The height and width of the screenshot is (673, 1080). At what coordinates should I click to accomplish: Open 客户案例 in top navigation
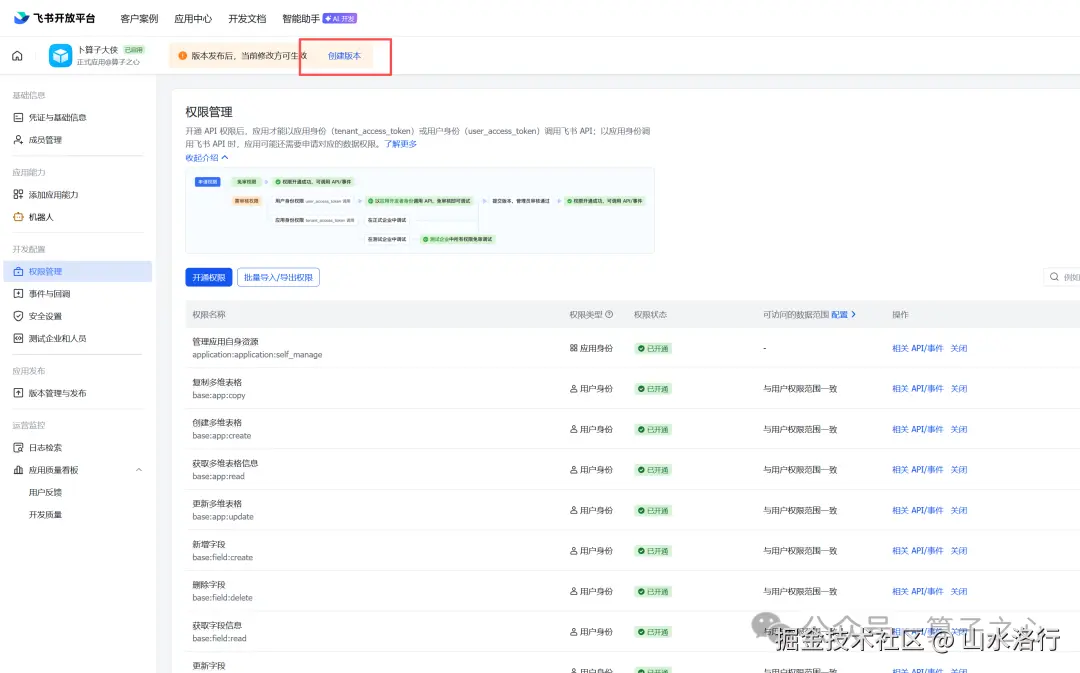[x=139, y=19]
